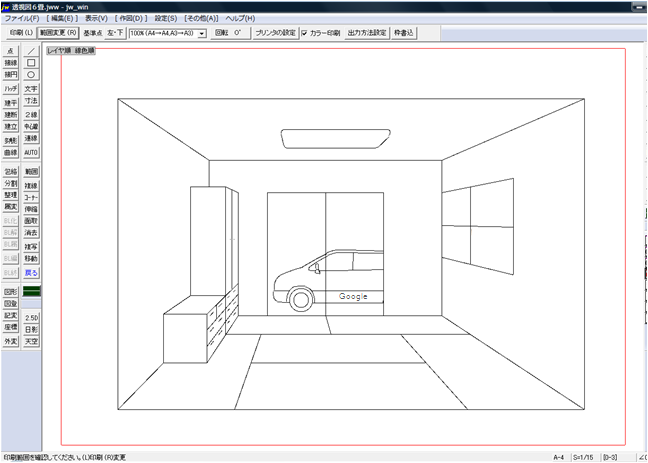Viewport: 648px width, 463px height.
Task: Activate the ハッチ hatch tool
Action: pyautogui.click(x=11, y=89)
